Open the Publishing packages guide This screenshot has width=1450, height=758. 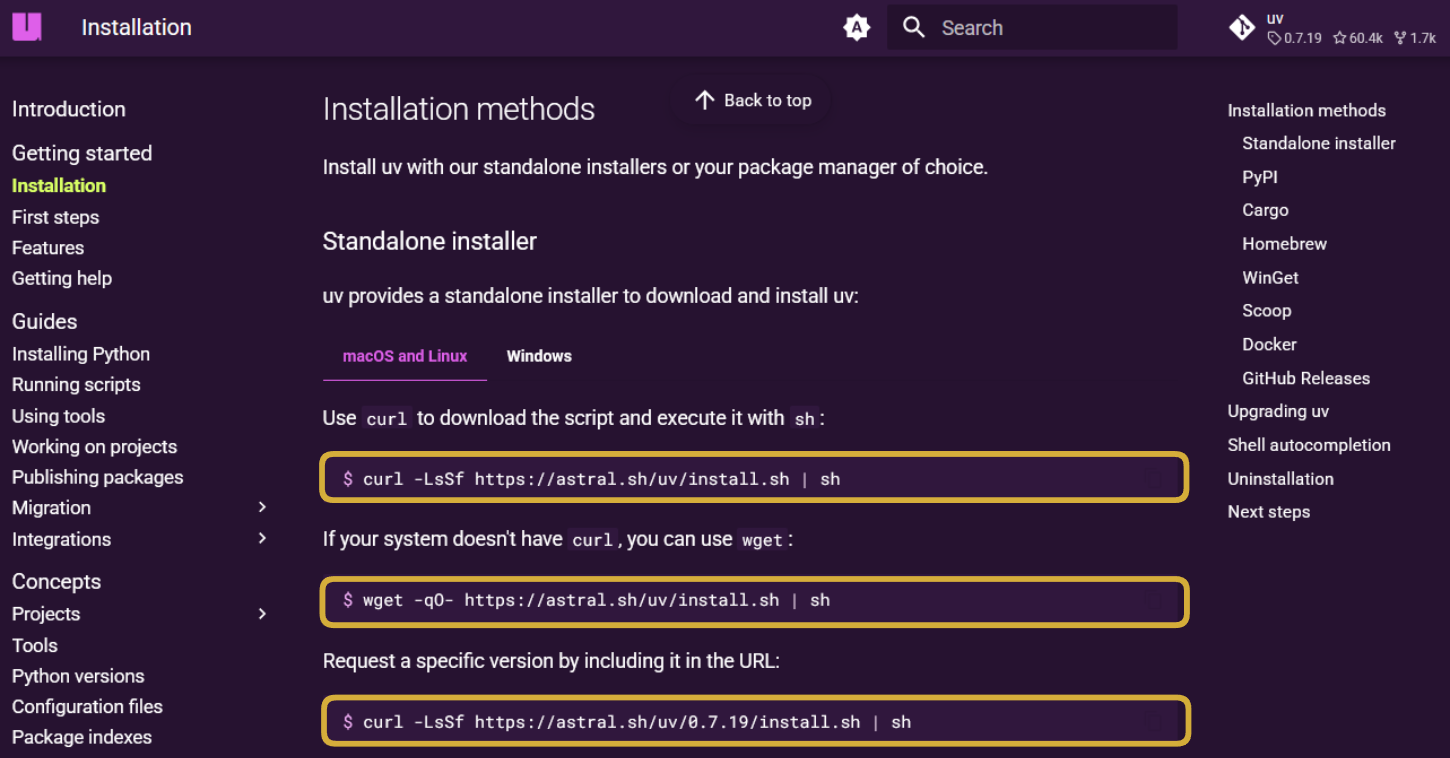pos(98,477)
